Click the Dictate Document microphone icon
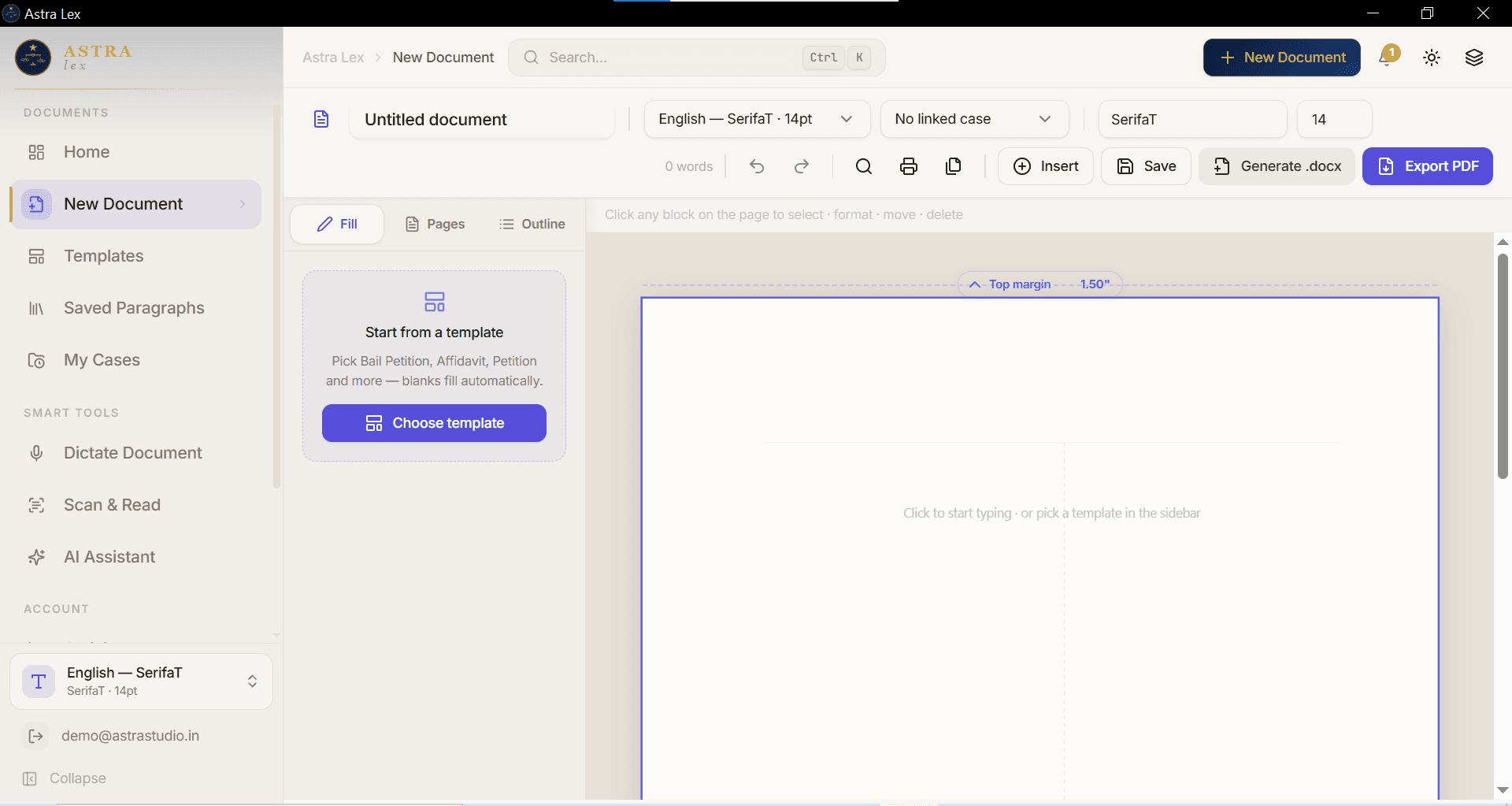1512x806 pixels. click(36, 453)
